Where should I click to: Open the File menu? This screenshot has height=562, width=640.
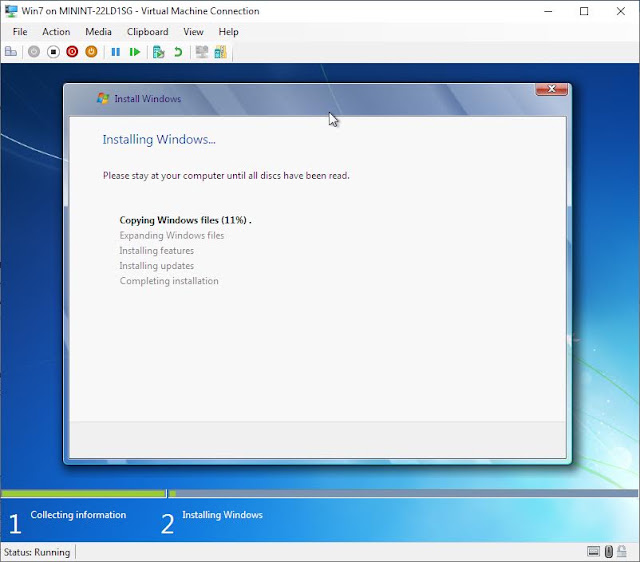coord(20,32)
